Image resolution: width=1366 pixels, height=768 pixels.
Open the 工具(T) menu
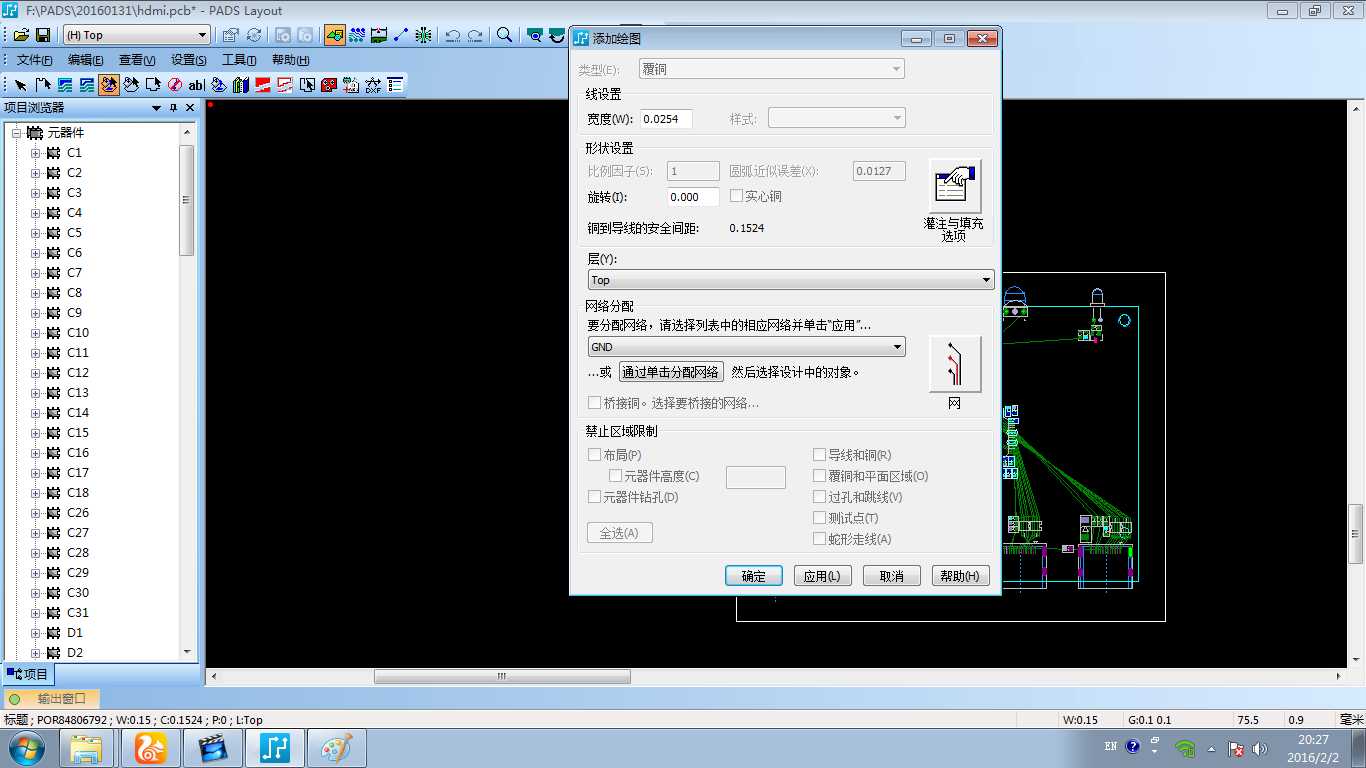coord(240,60)
